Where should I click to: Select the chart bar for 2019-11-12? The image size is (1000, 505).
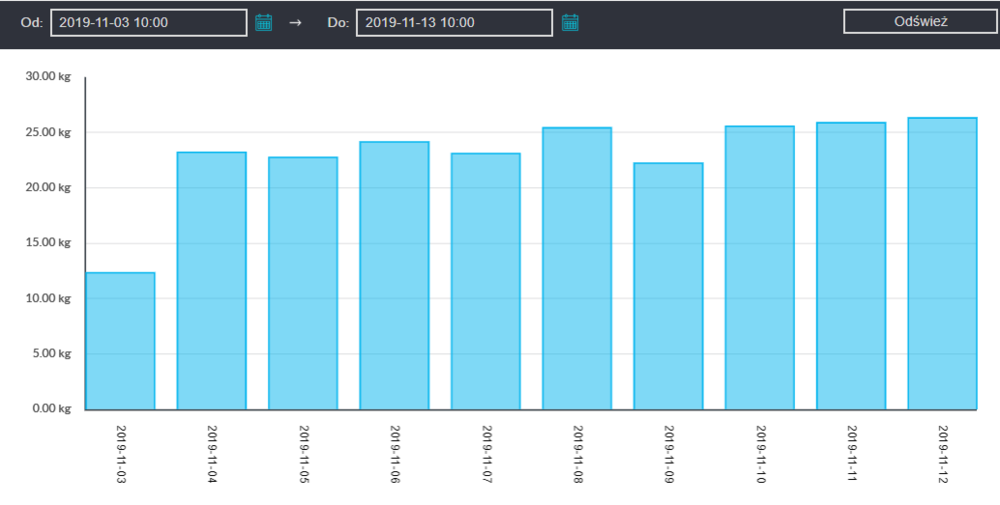click(x=942, y=264)
